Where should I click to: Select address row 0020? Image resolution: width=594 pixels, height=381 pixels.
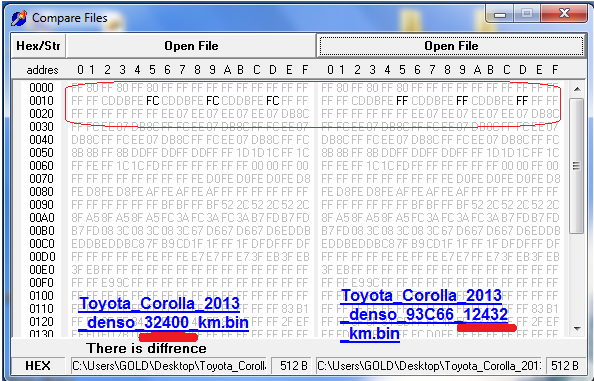42,114
